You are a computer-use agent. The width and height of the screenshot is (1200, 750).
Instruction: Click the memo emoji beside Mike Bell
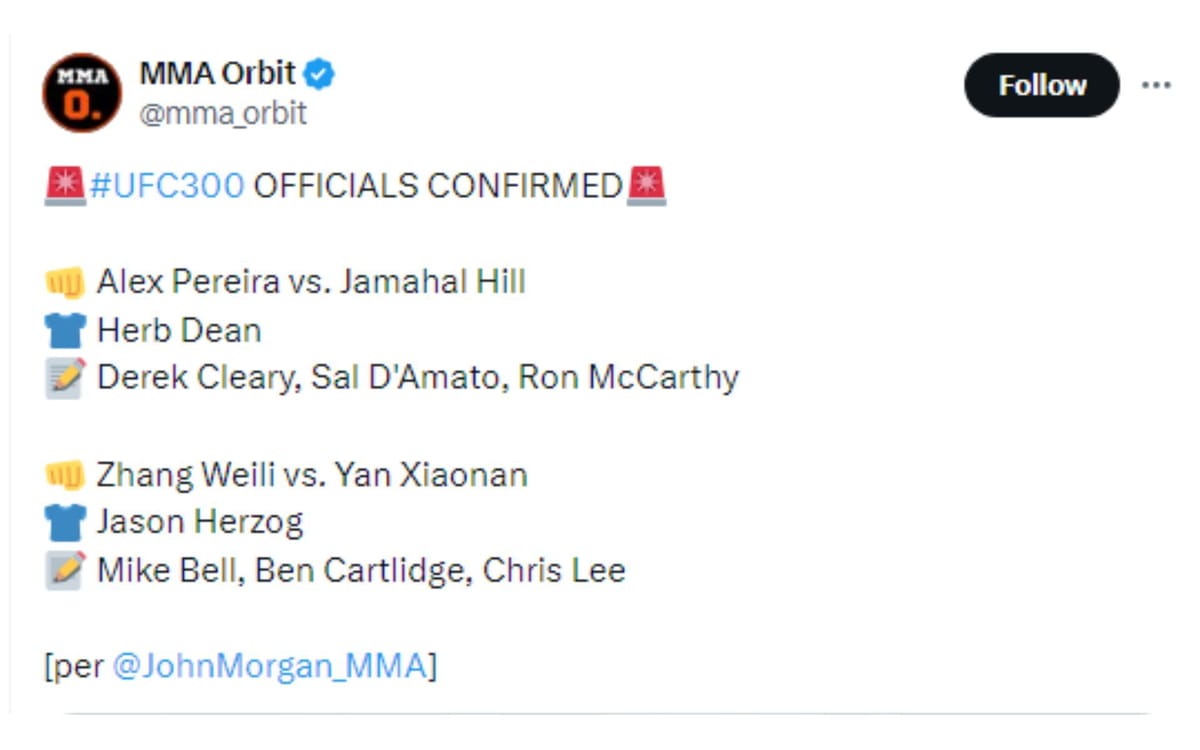coord(65,570)
